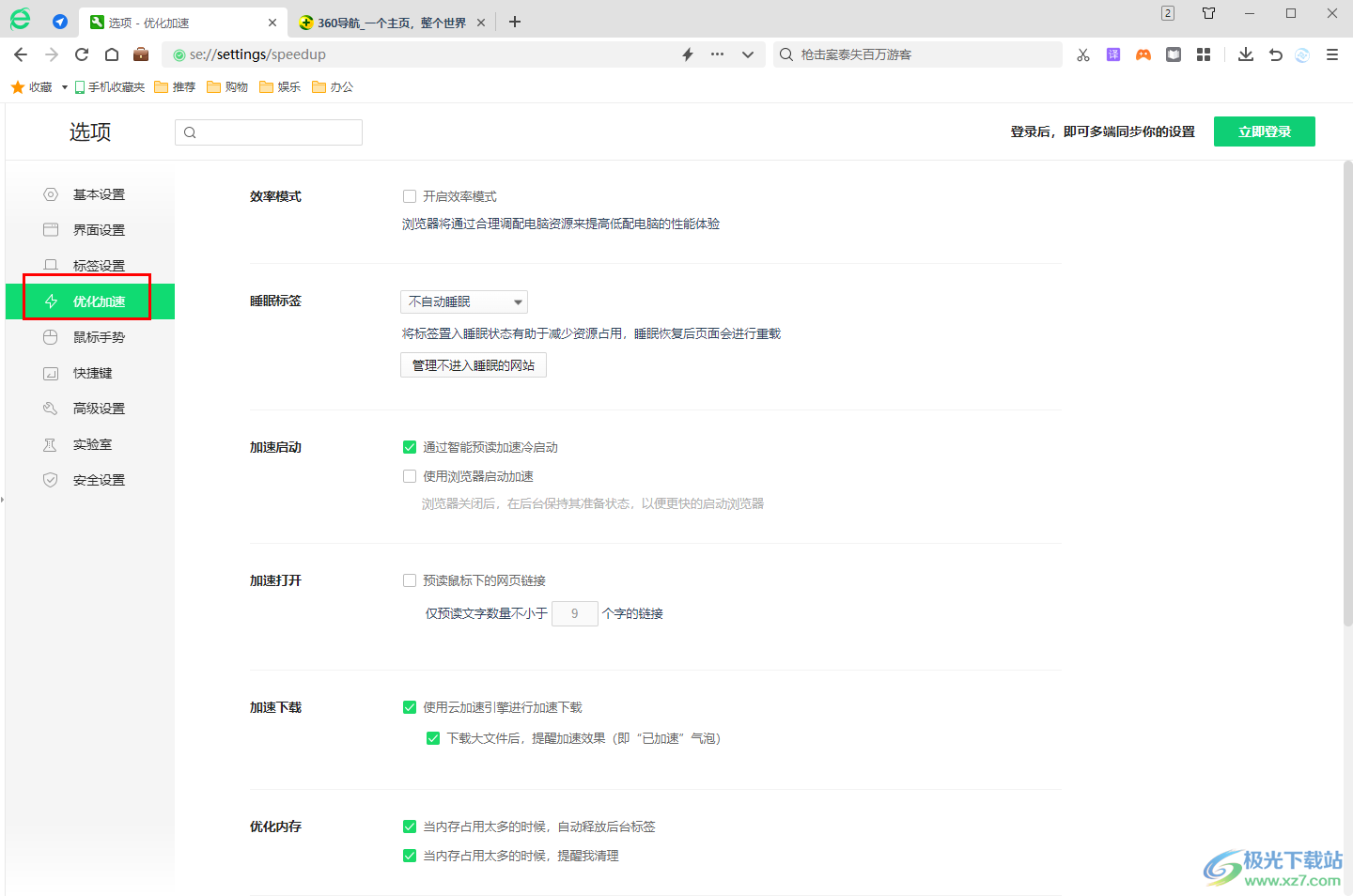Click the 360 browser logo icon
1353x896 pixels.
pos(20,19)
